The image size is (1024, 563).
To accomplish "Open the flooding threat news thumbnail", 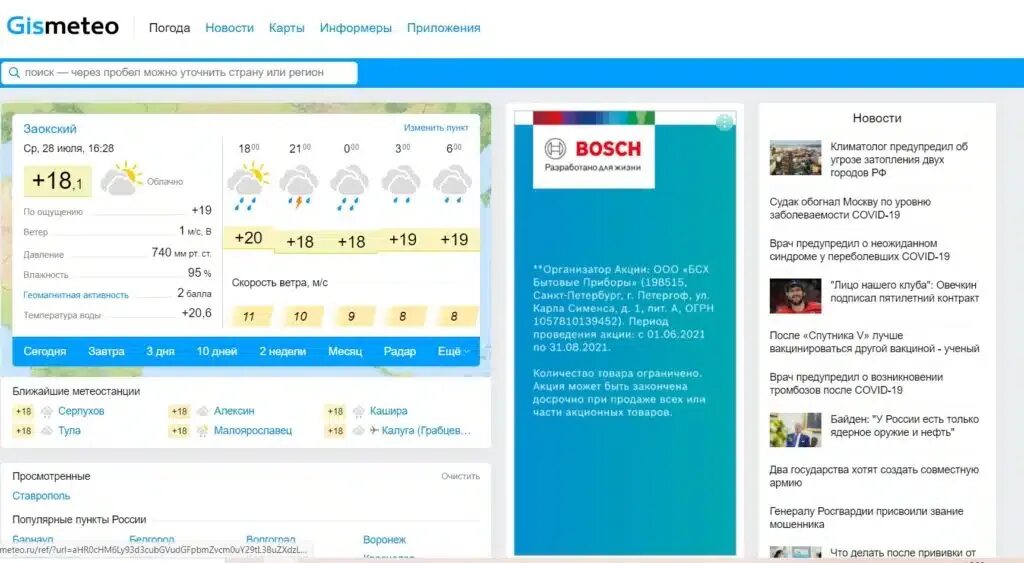I will pyautogui.click(x=795, y=157).
